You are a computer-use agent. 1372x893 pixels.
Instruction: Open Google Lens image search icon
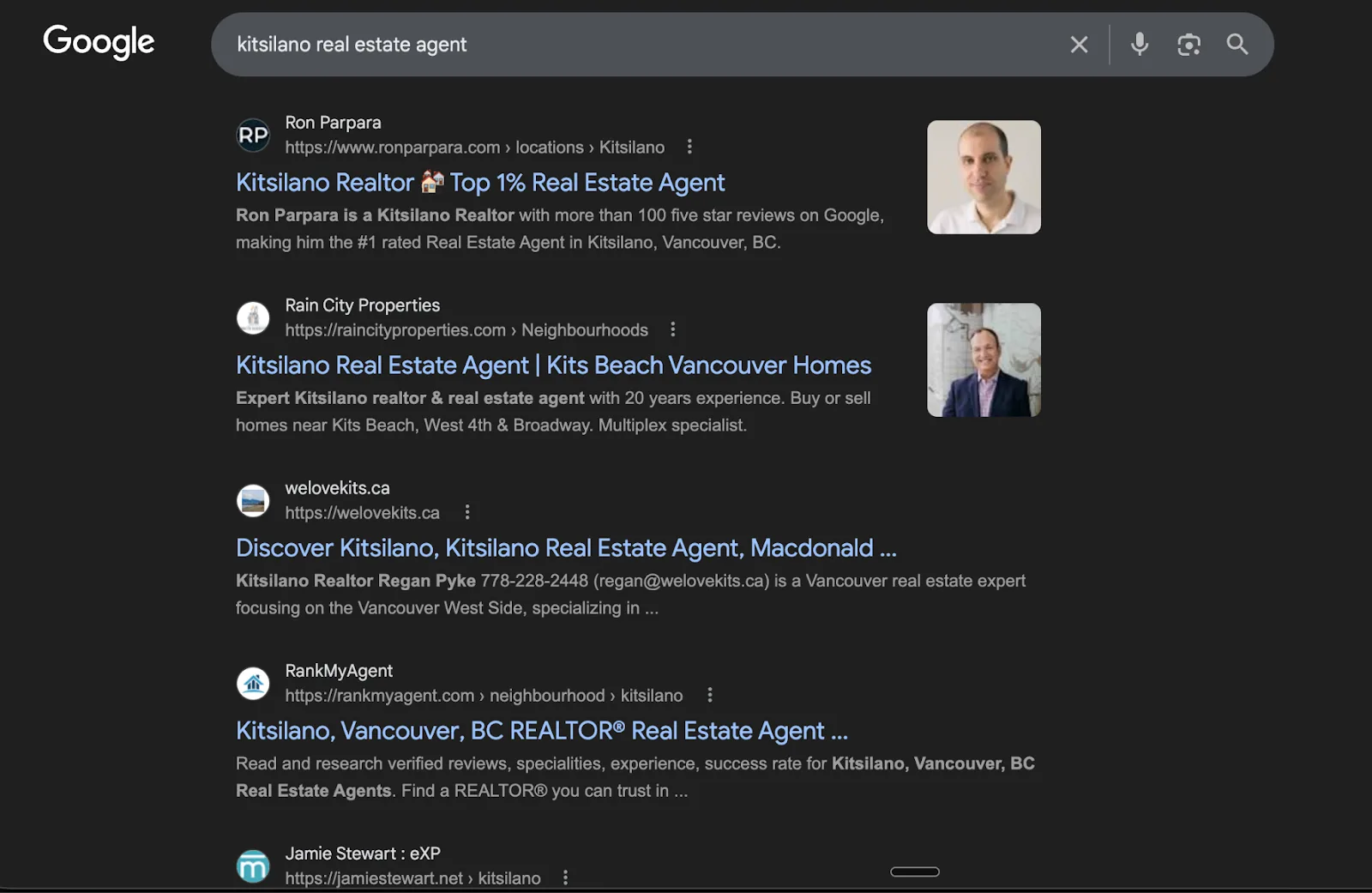(x=1188, y=45)
